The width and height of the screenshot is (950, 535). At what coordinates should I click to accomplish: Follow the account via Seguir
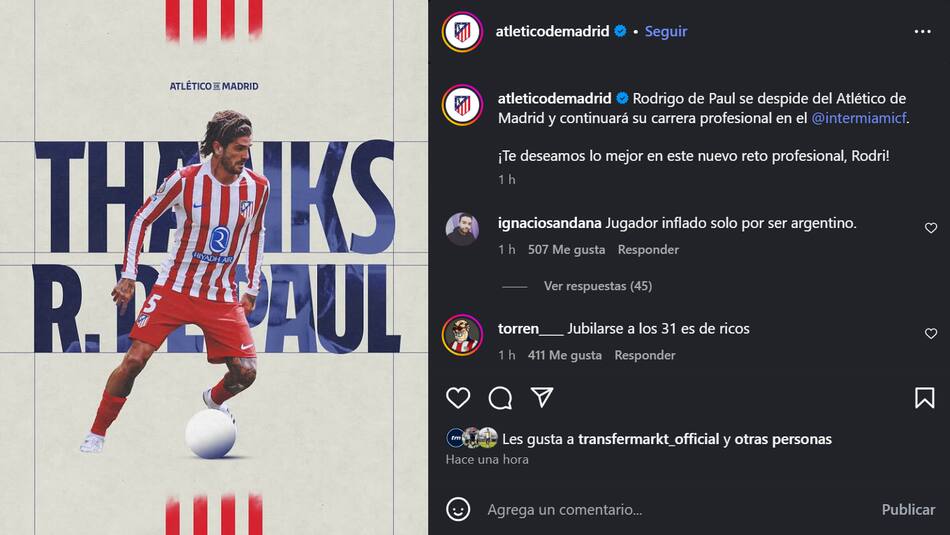[x=666, y=31]
